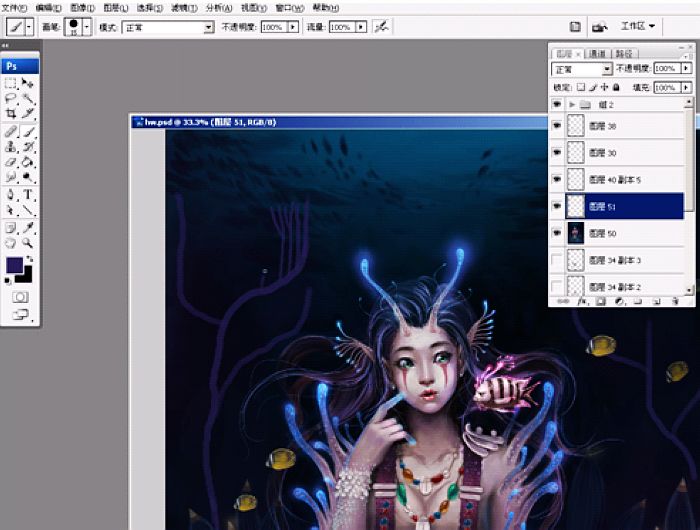Hide layer 图层 38
Image resolution: width=700 pixels, height=530 pixels.
[557, 126]
